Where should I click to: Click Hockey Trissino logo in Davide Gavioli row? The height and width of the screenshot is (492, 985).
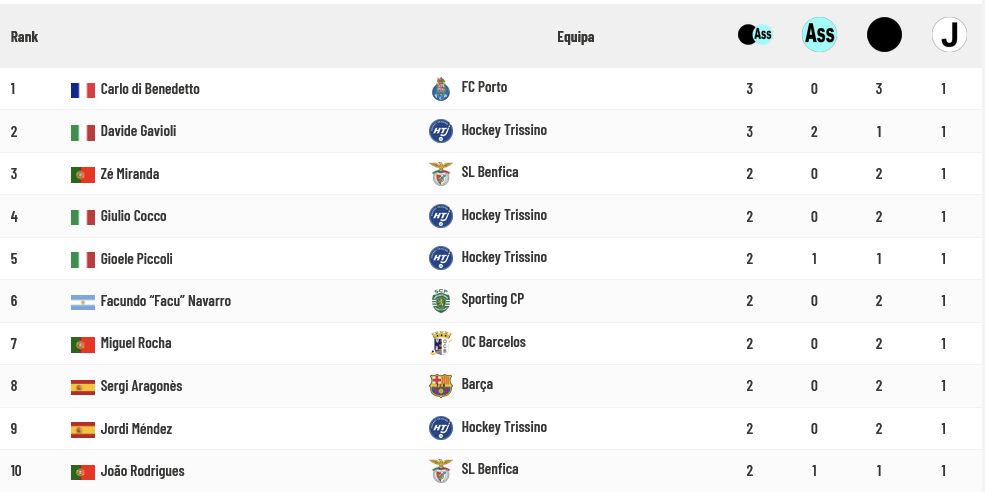(x=441, y=131)
